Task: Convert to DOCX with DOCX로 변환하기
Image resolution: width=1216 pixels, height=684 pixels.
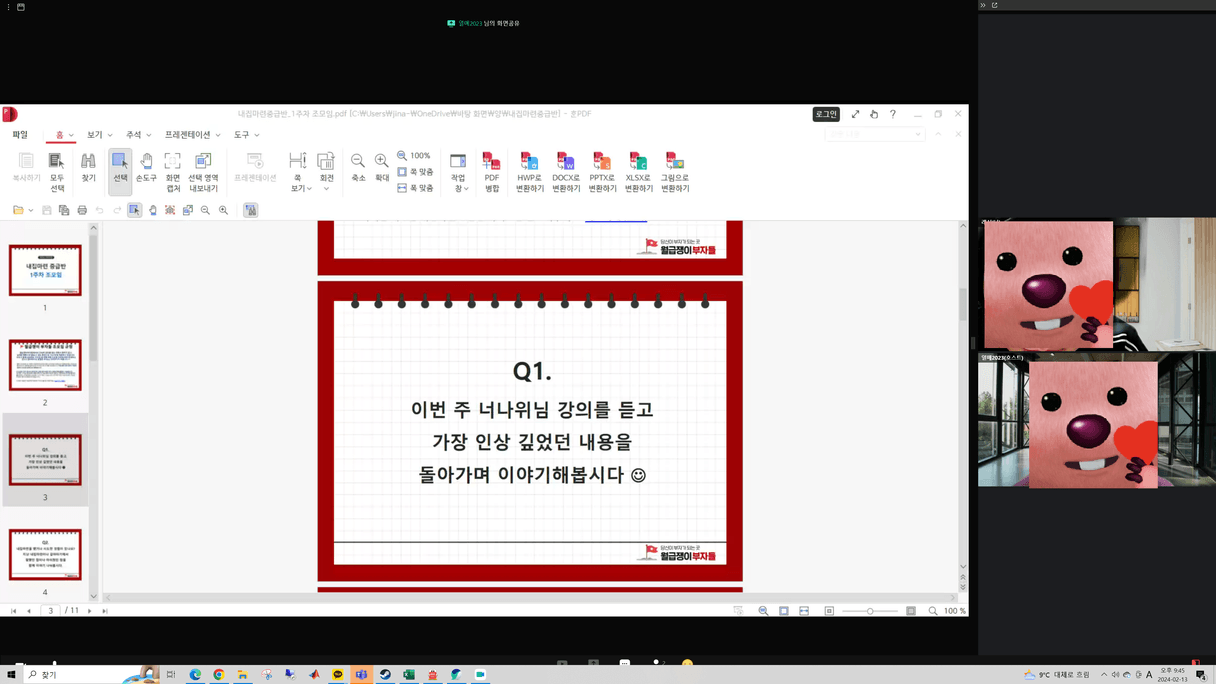Action: click(x=566, y=171)
